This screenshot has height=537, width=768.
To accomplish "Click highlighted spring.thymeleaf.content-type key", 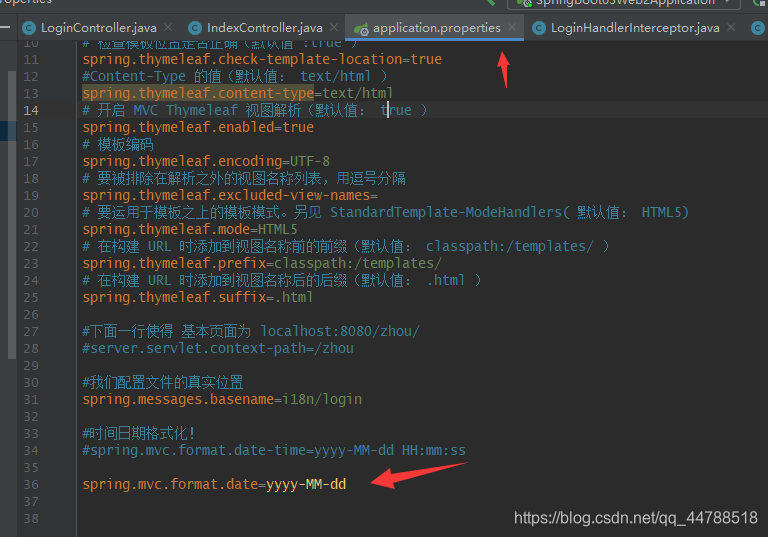I will [198, 93].
